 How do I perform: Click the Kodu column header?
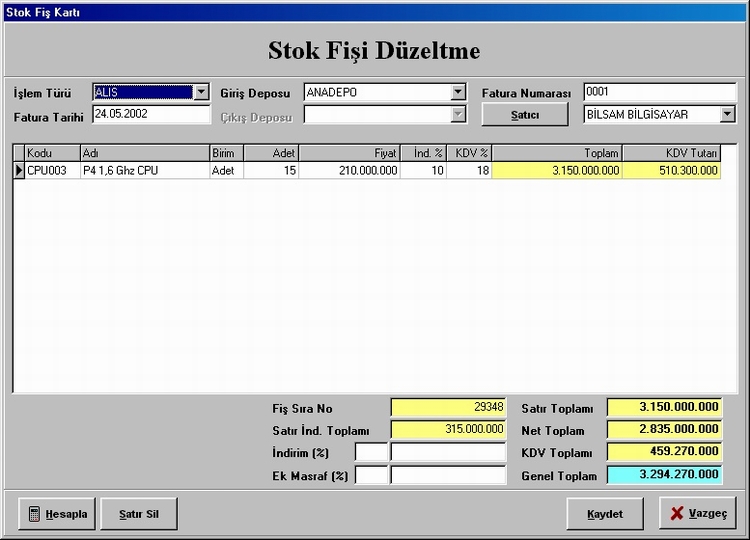[52, 153]
